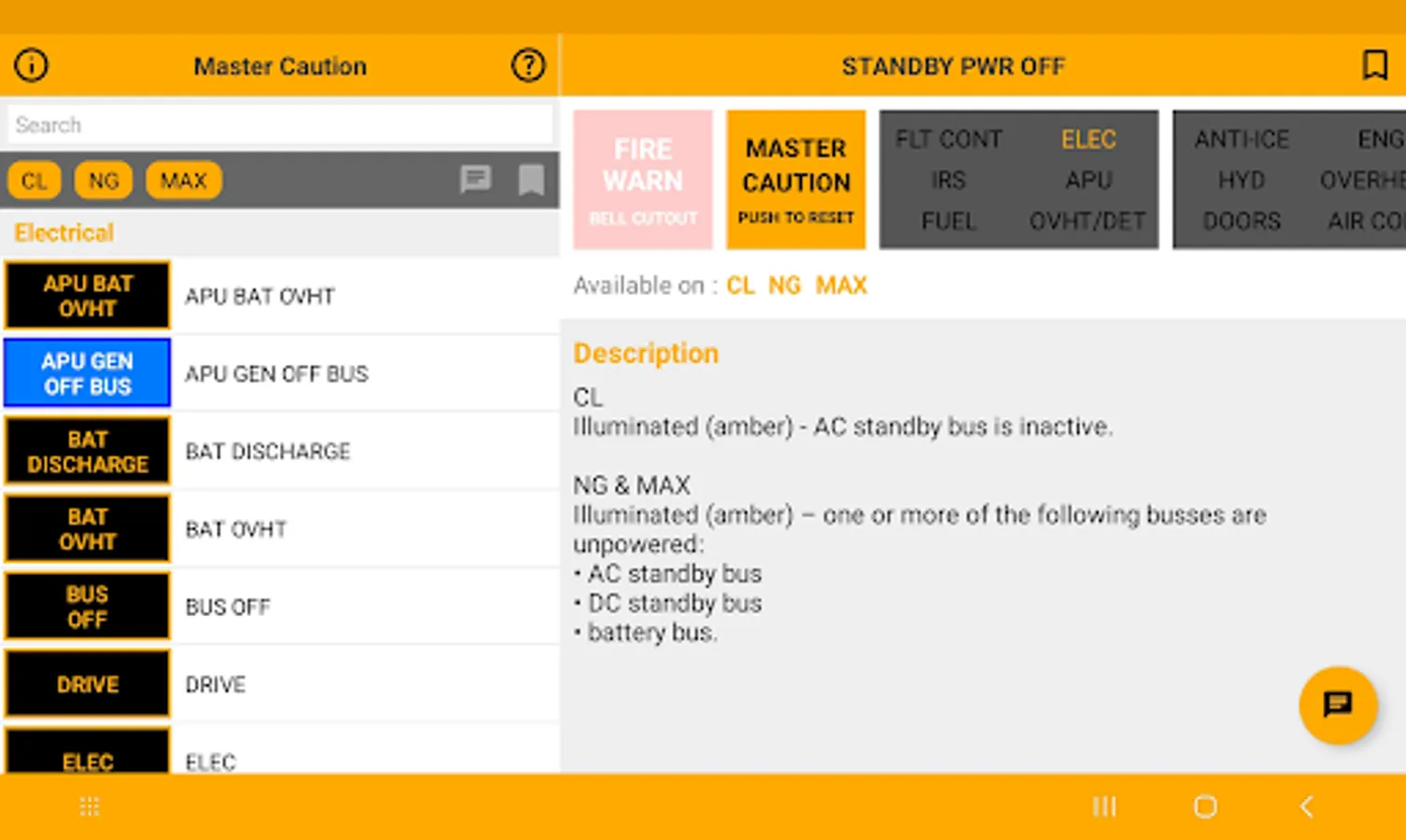Open the comments panel
Screen dimensions: 1406x840
pyautogui.click(x=477, y=180)
